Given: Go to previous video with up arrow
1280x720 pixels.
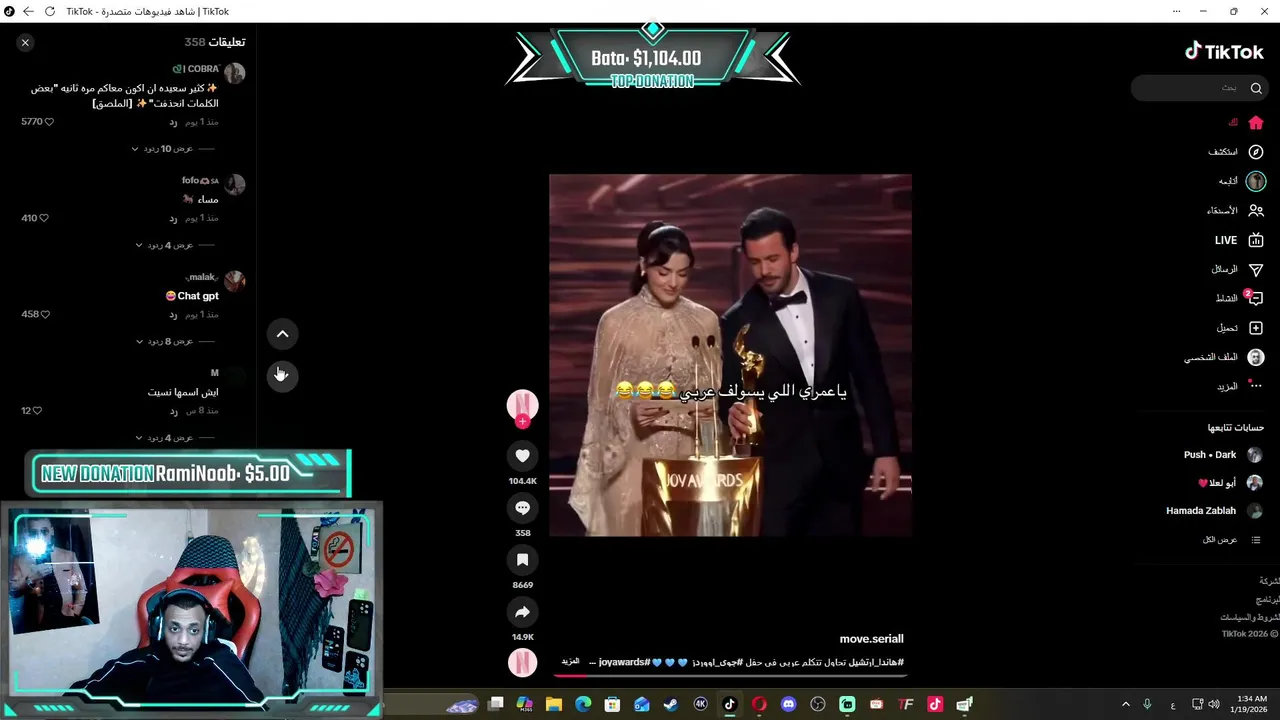Looking at the screenshot, I should [282, 334].
